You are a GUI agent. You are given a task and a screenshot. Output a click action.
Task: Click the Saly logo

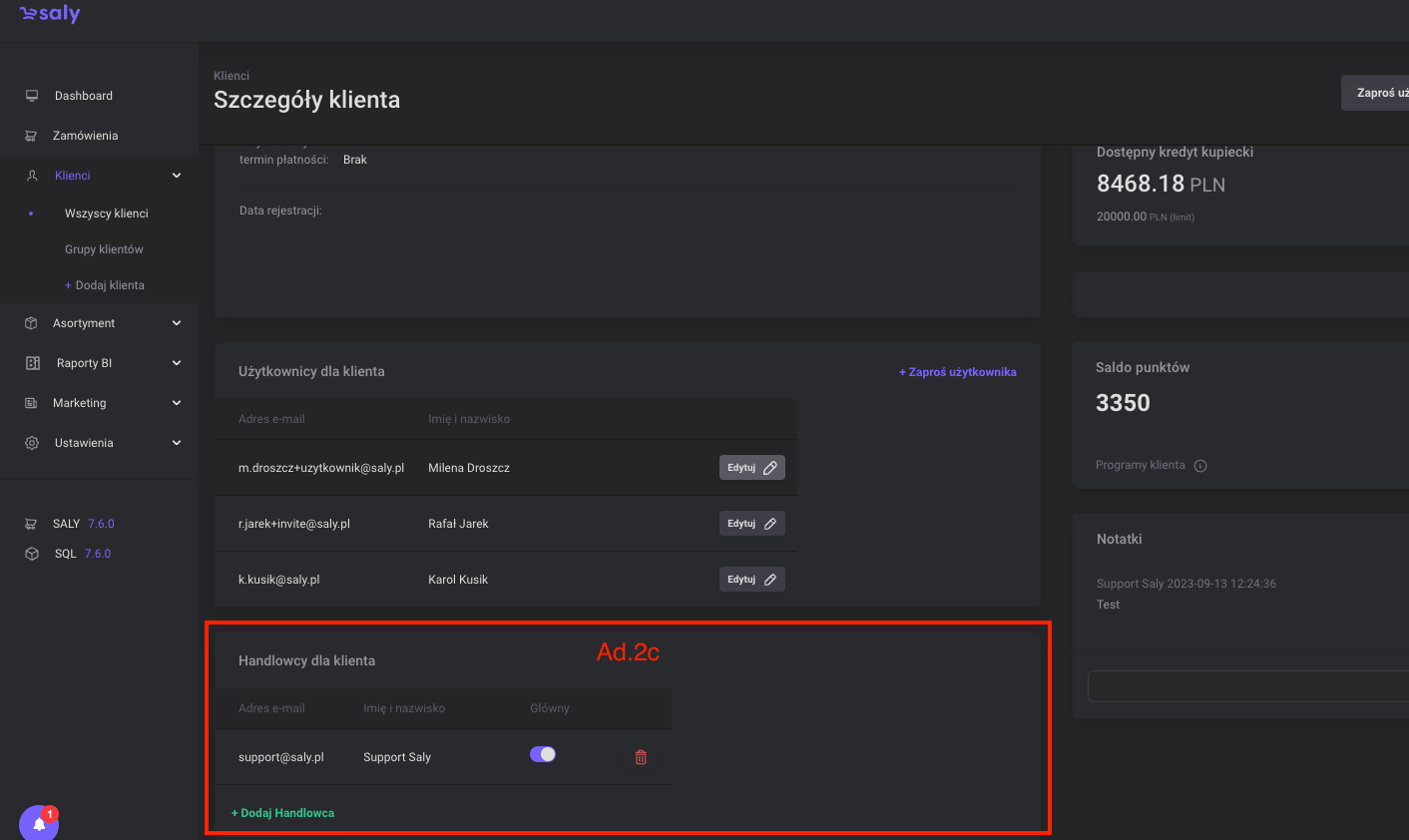[x=50, y=14]
